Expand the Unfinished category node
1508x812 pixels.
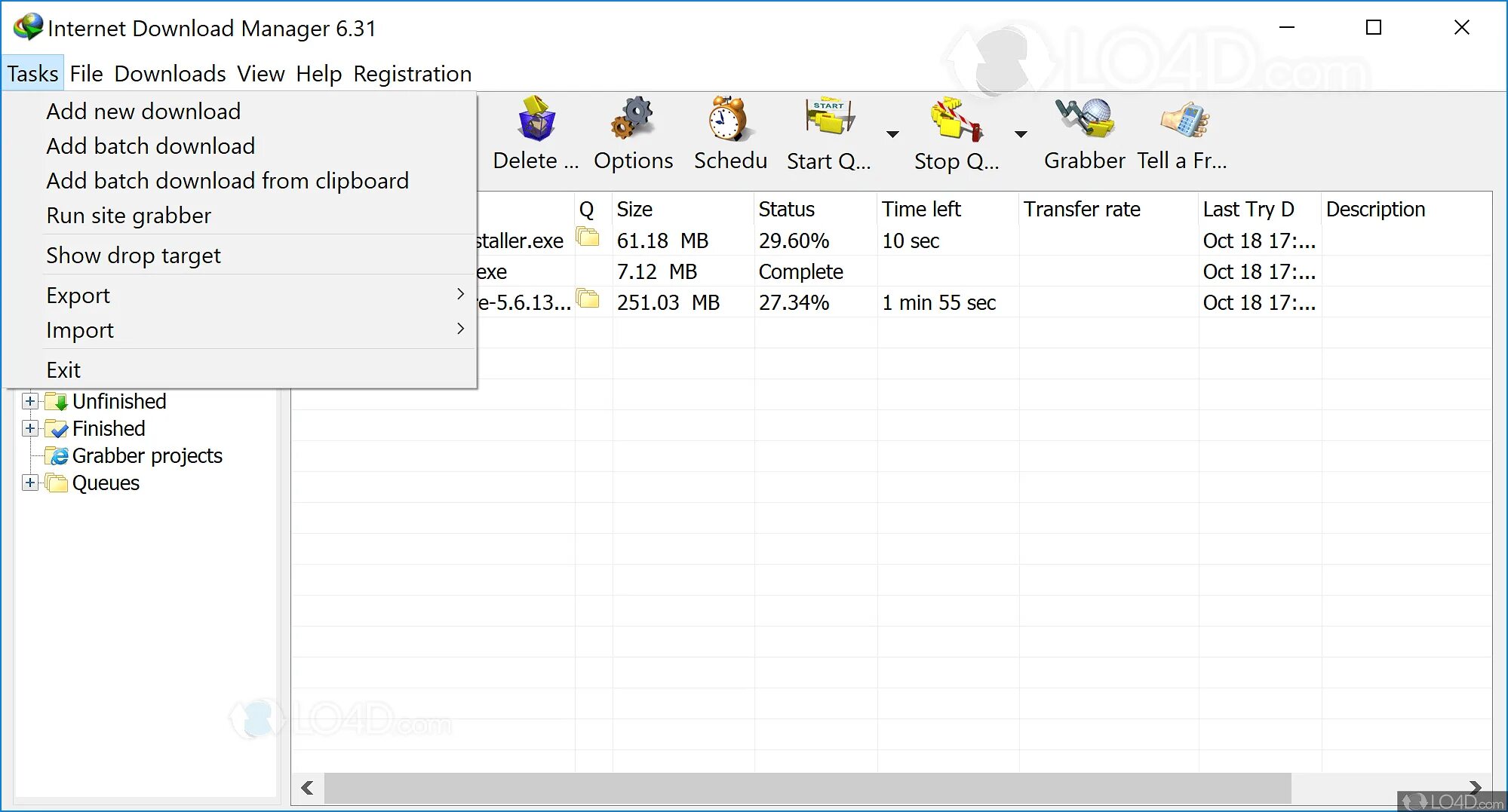[30, 401]
